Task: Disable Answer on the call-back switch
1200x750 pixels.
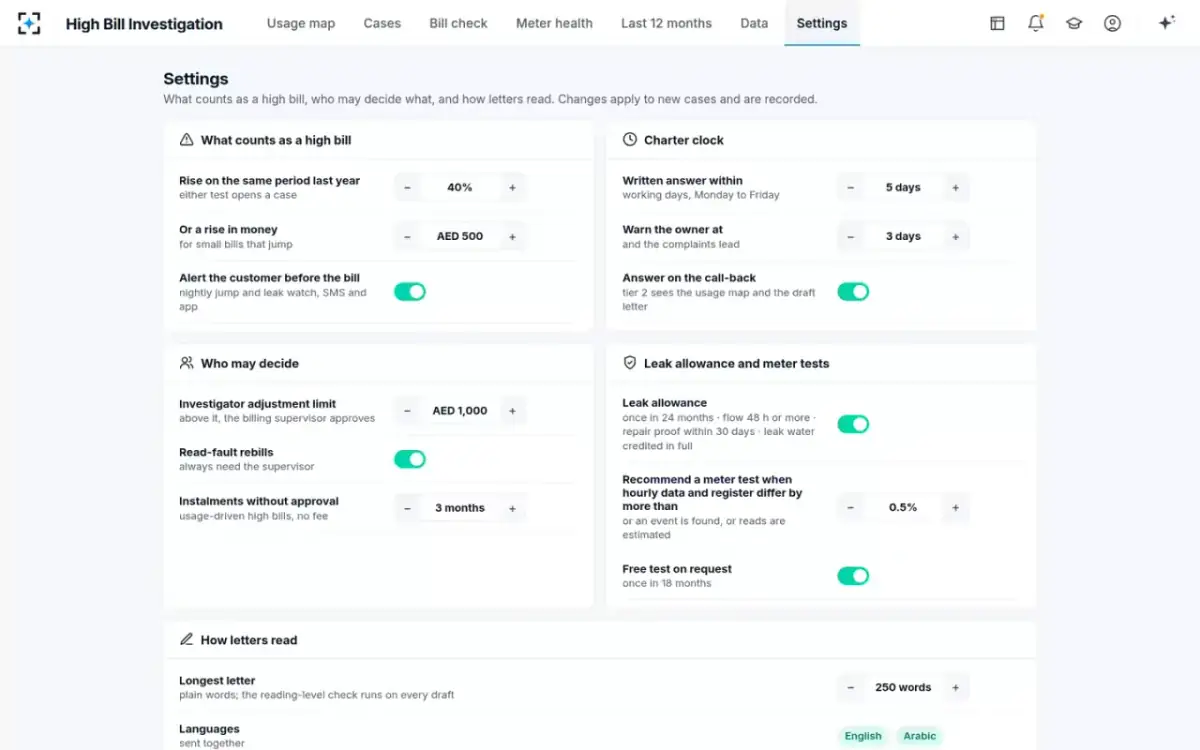Action: tap(853, 291)
